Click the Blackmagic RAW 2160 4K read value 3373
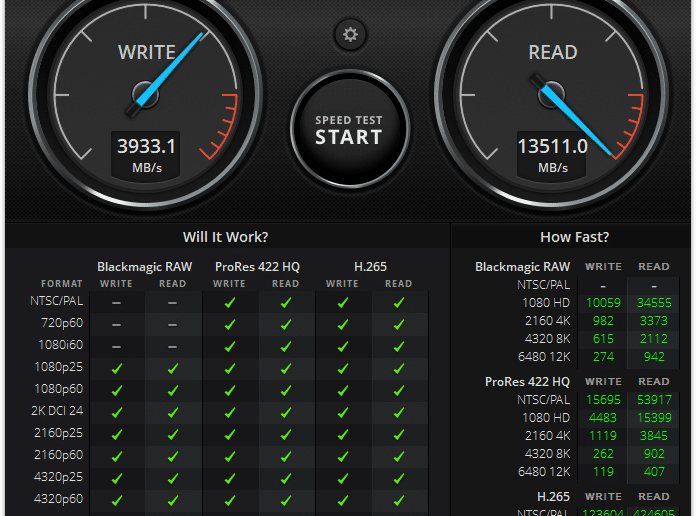This screenshot has height=516, width=696. tap(654, 321)
